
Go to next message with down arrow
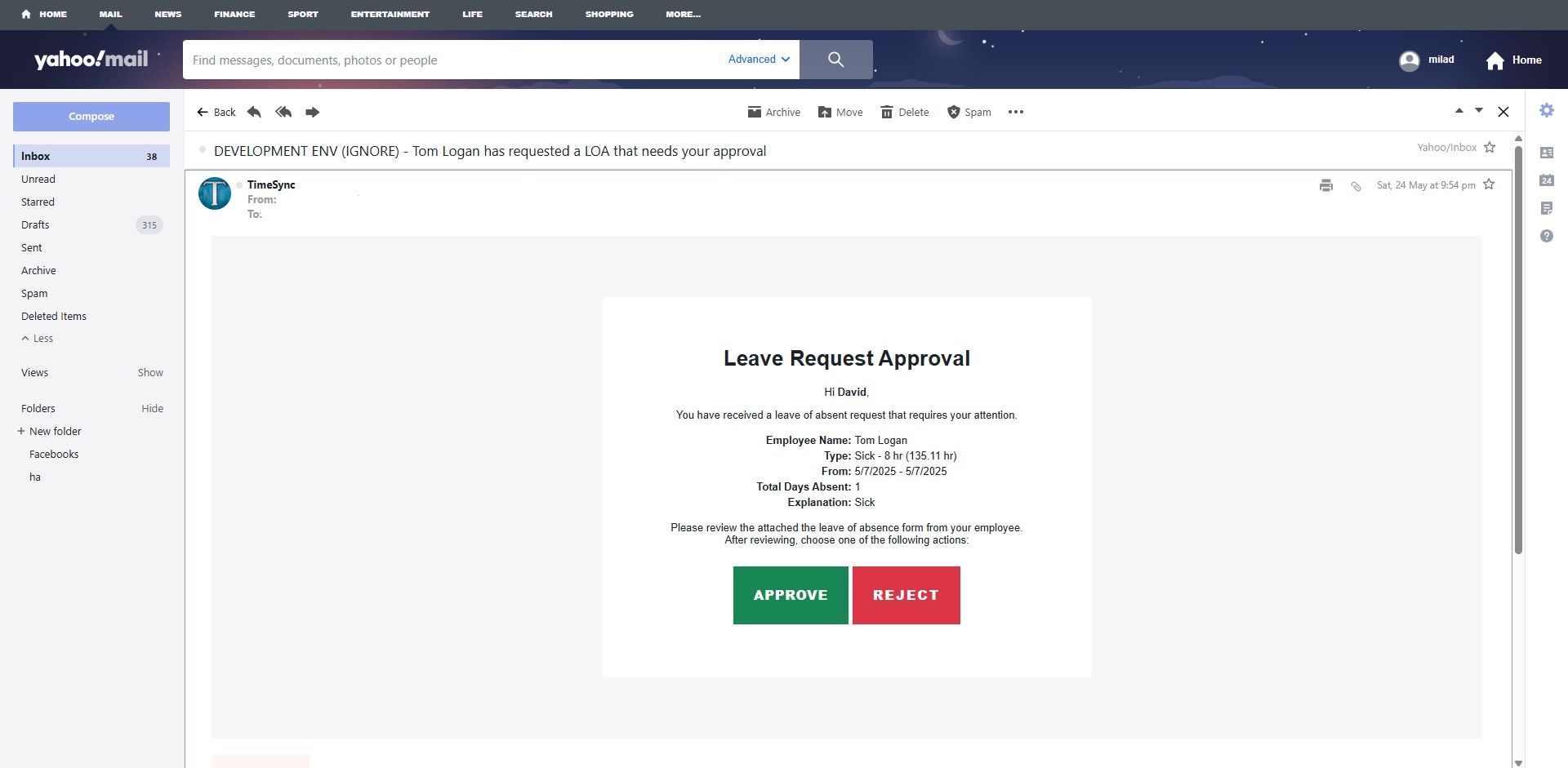click(x=1479, y=111)
